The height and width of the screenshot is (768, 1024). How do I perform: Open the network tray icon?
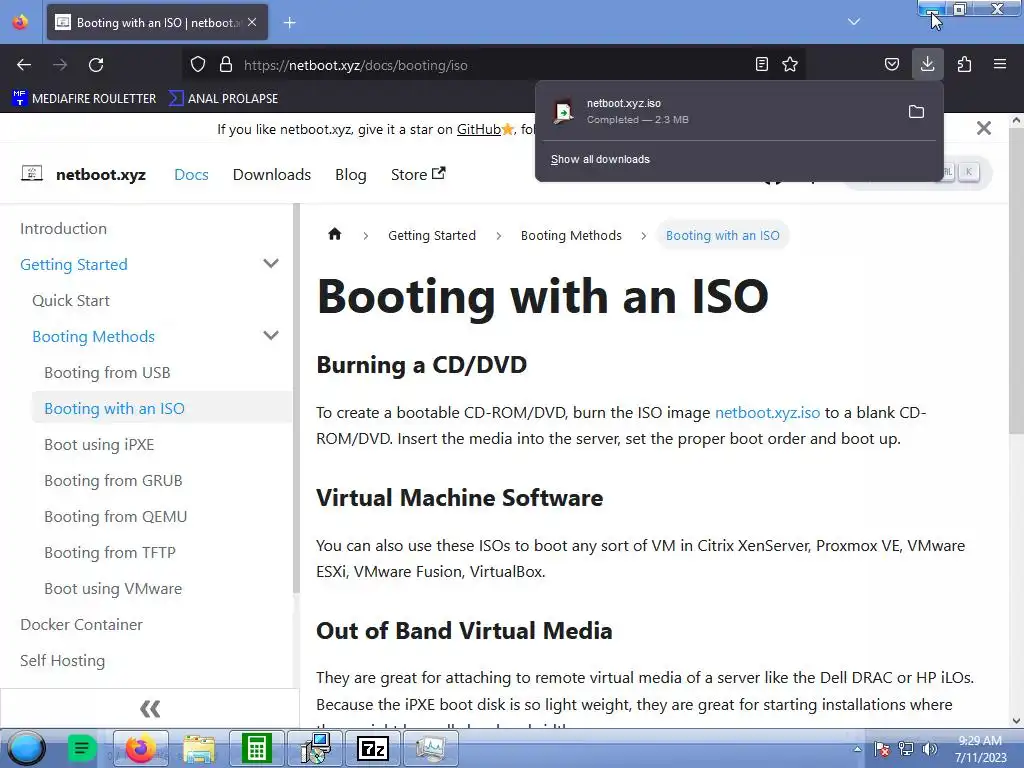pyautogui.click(x=906, y=749)
